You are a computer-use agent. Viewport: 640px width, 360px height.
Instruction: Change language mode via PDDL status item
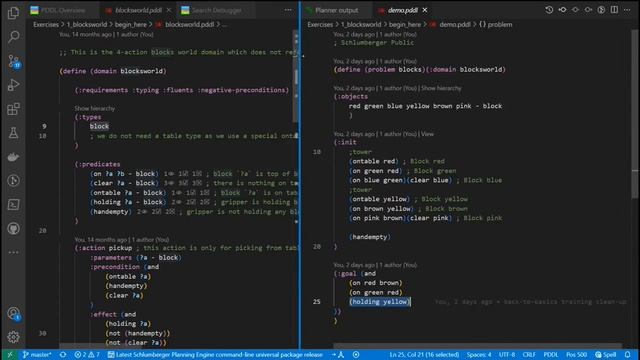[x=551, y=355]
